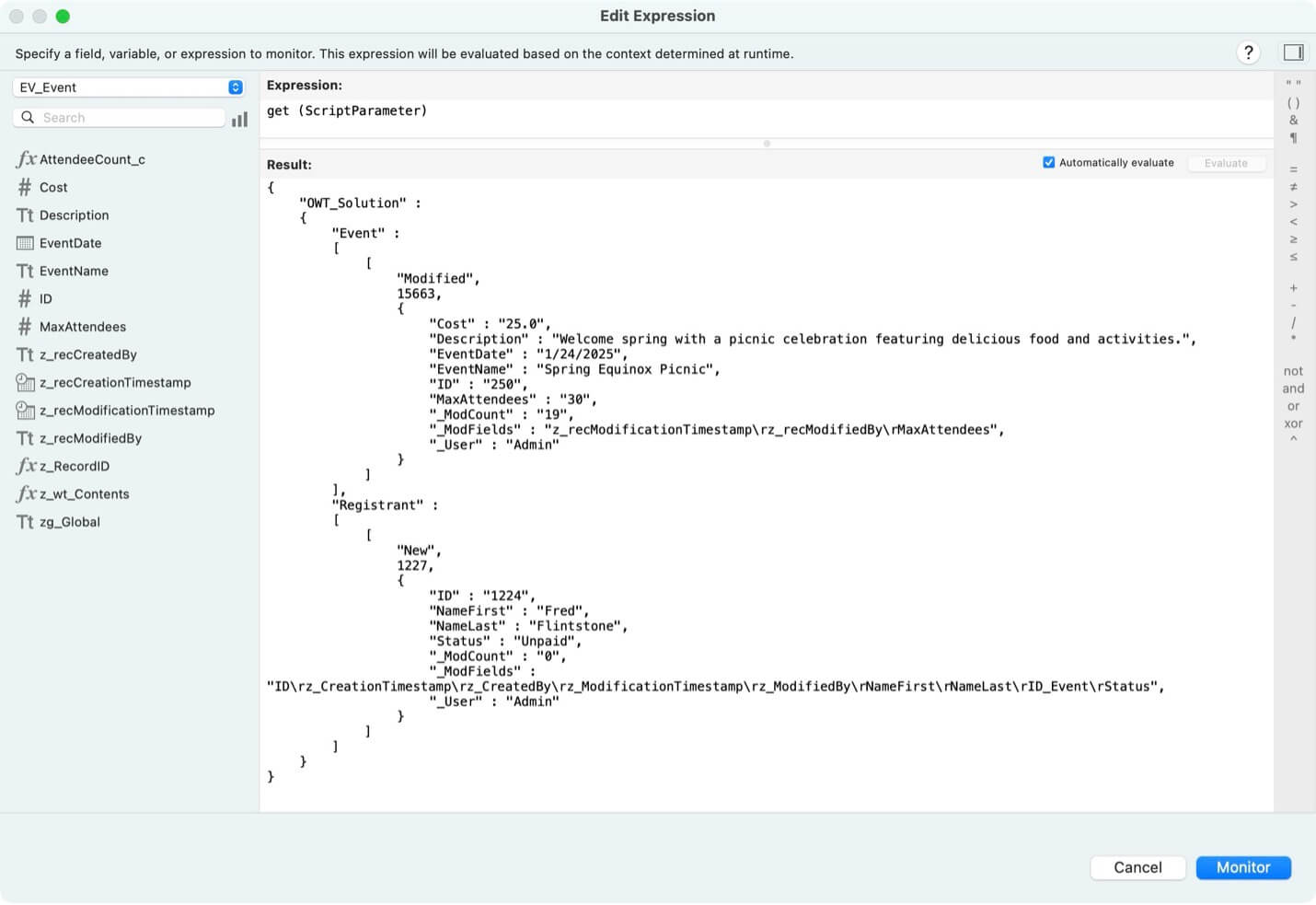Click the "Unpaid" status value
The image size is (1316, 905).
(544, 641)
